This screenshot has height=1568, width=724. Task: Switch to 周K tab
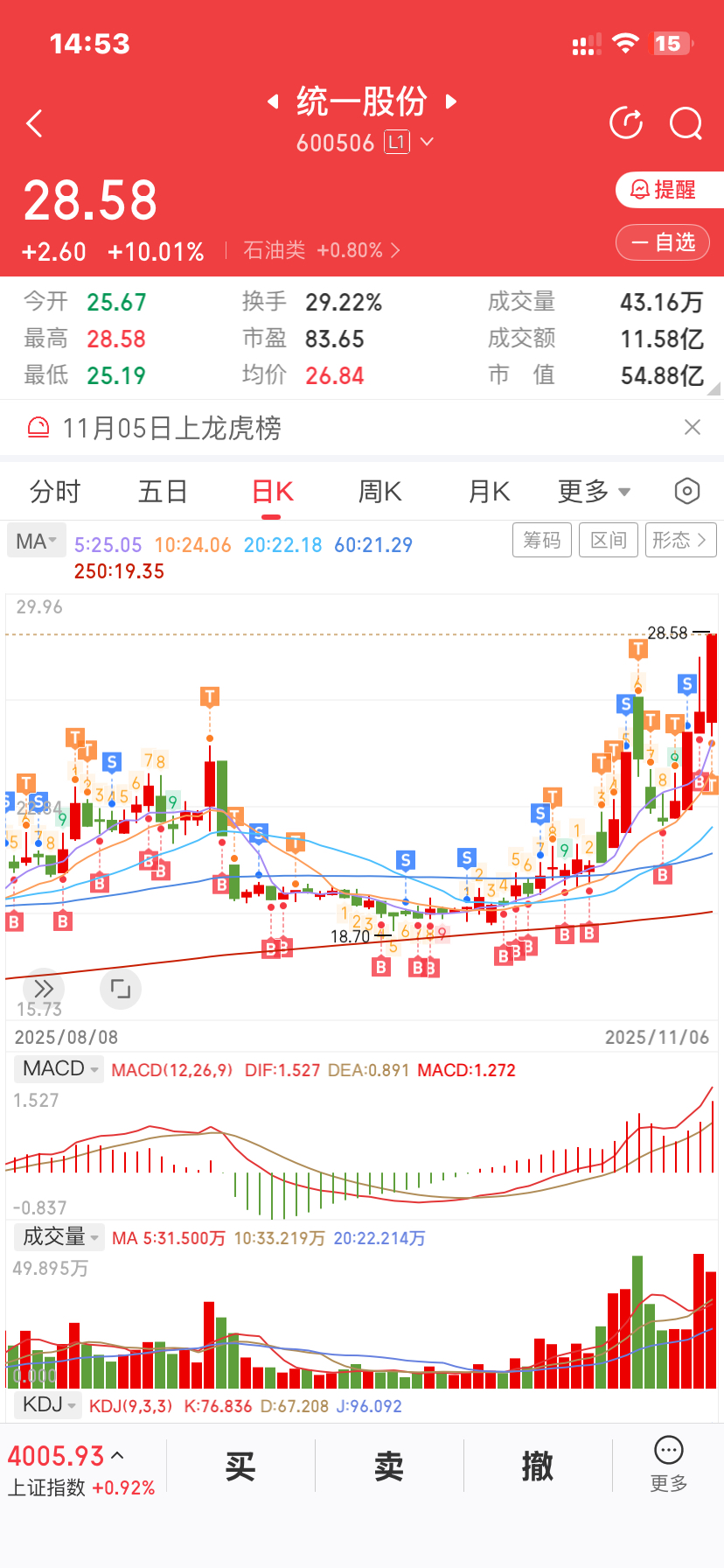coord(380,492)
